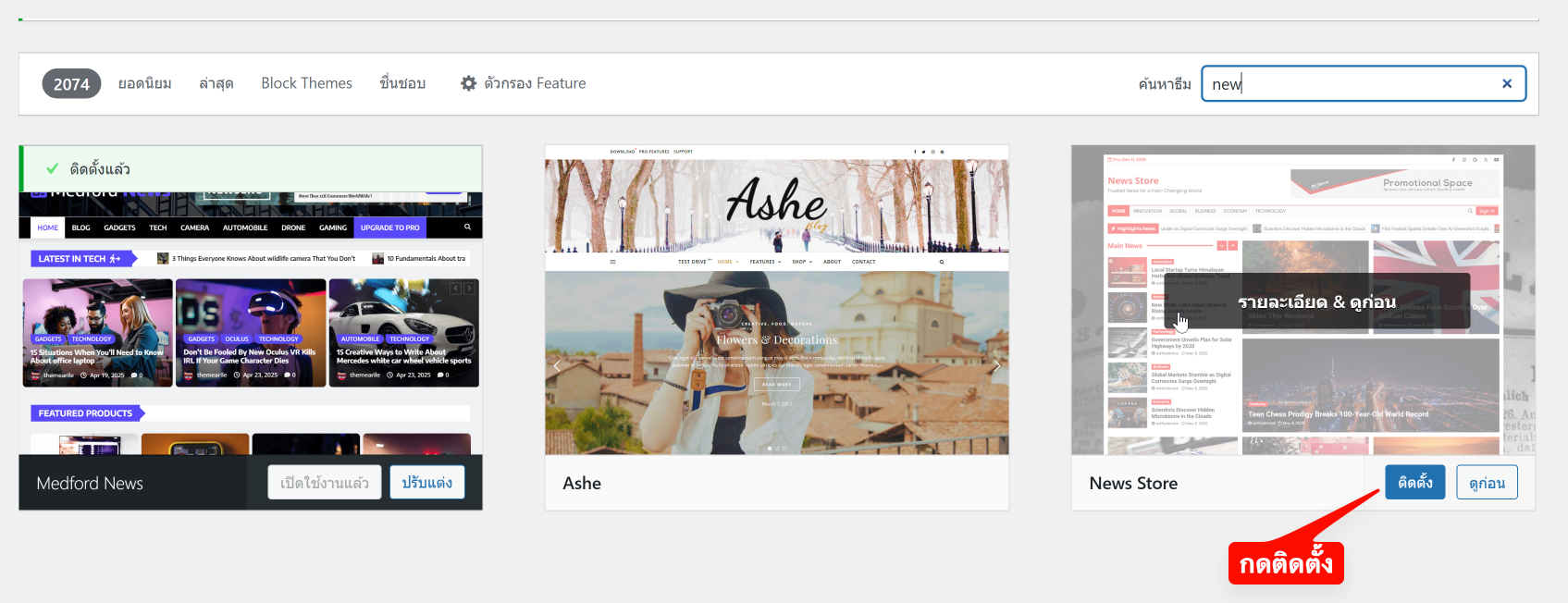The width and height of the screenshot is (1568, 603).
Task: Open the ชื่นชอบ (Favorites) tab
Action: (402, 83)
